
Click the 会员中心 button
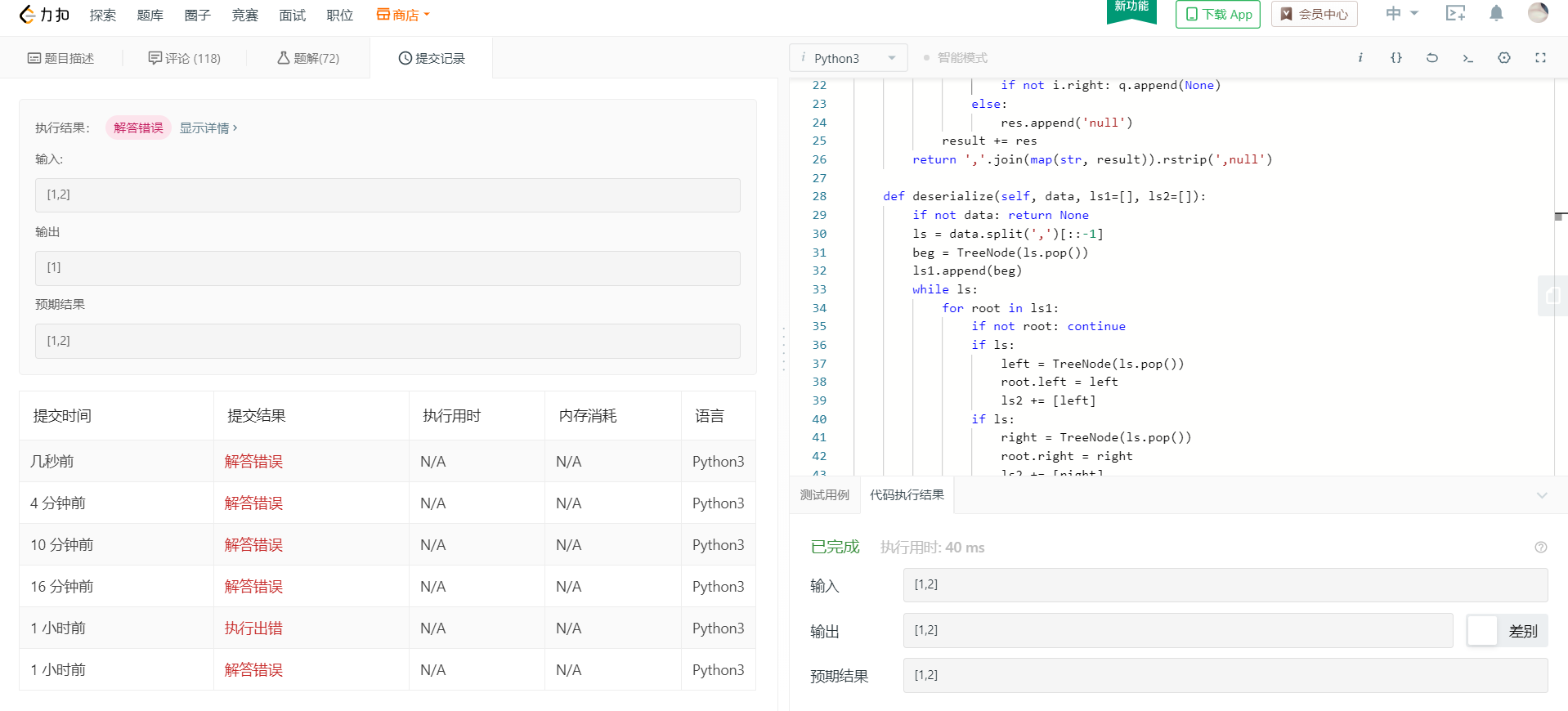1315,14
